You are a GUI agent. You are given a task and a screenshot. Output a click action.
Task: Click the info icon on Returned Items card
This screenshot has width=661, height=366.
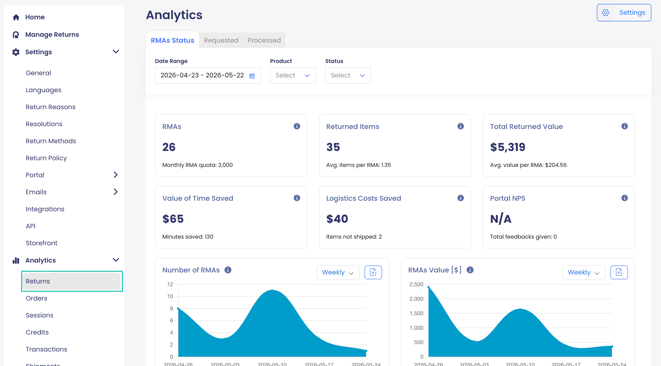(x=460, y=126)
